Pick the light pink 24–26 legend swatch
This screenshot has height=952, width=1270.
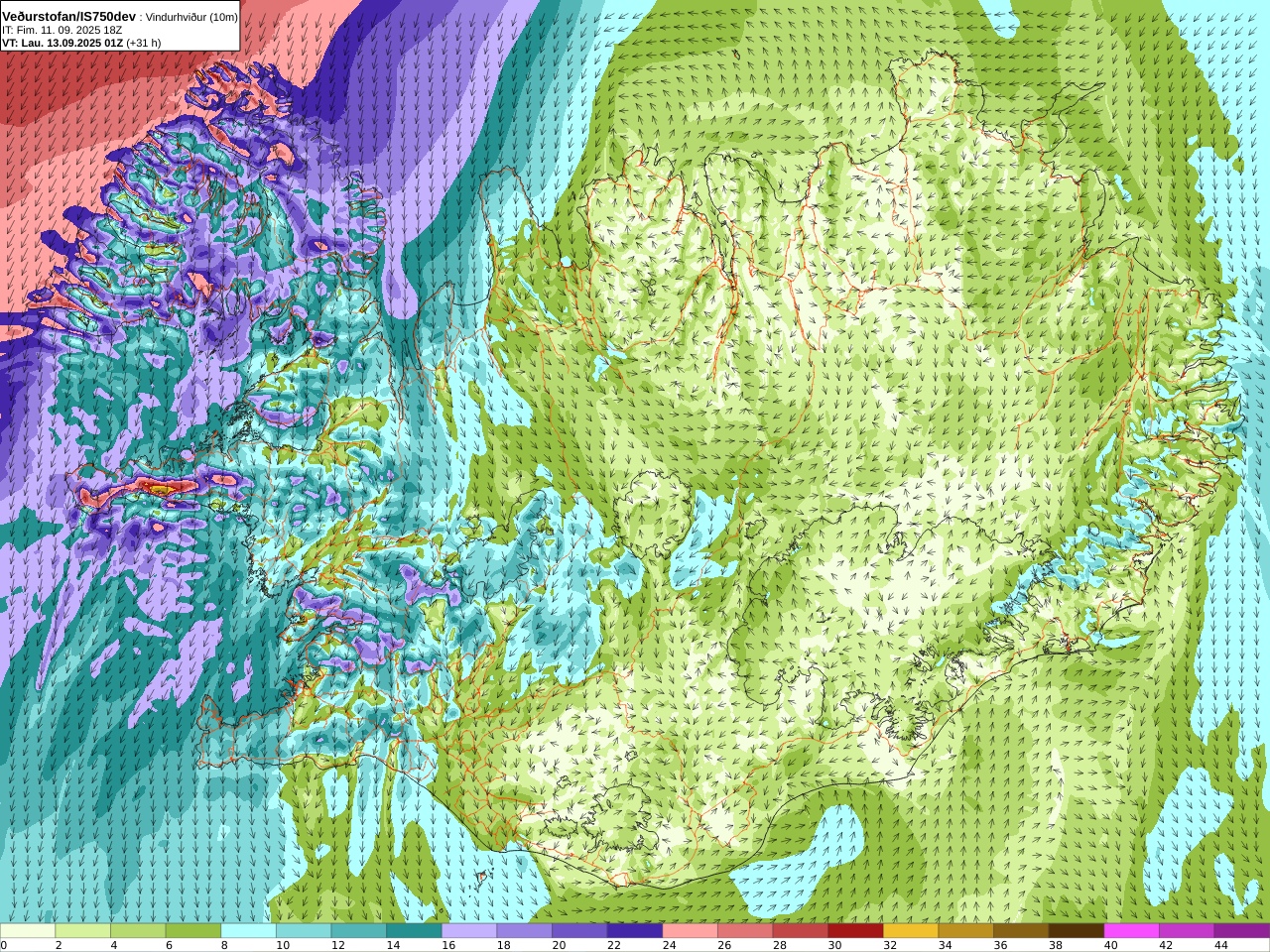690,931
